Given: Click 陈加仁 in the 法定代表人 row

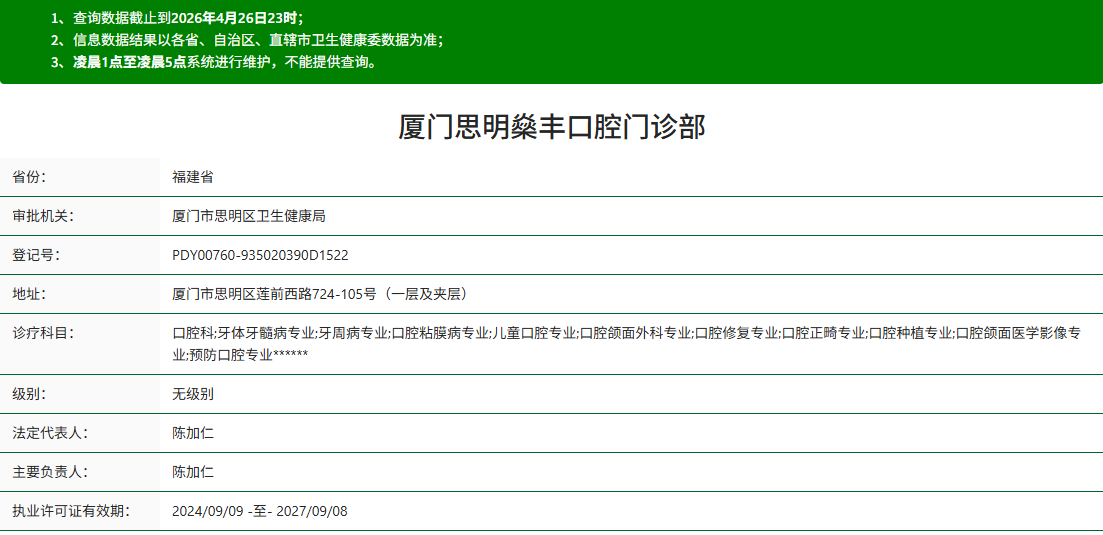Looking at the screenshot, I should click(193, 433).
